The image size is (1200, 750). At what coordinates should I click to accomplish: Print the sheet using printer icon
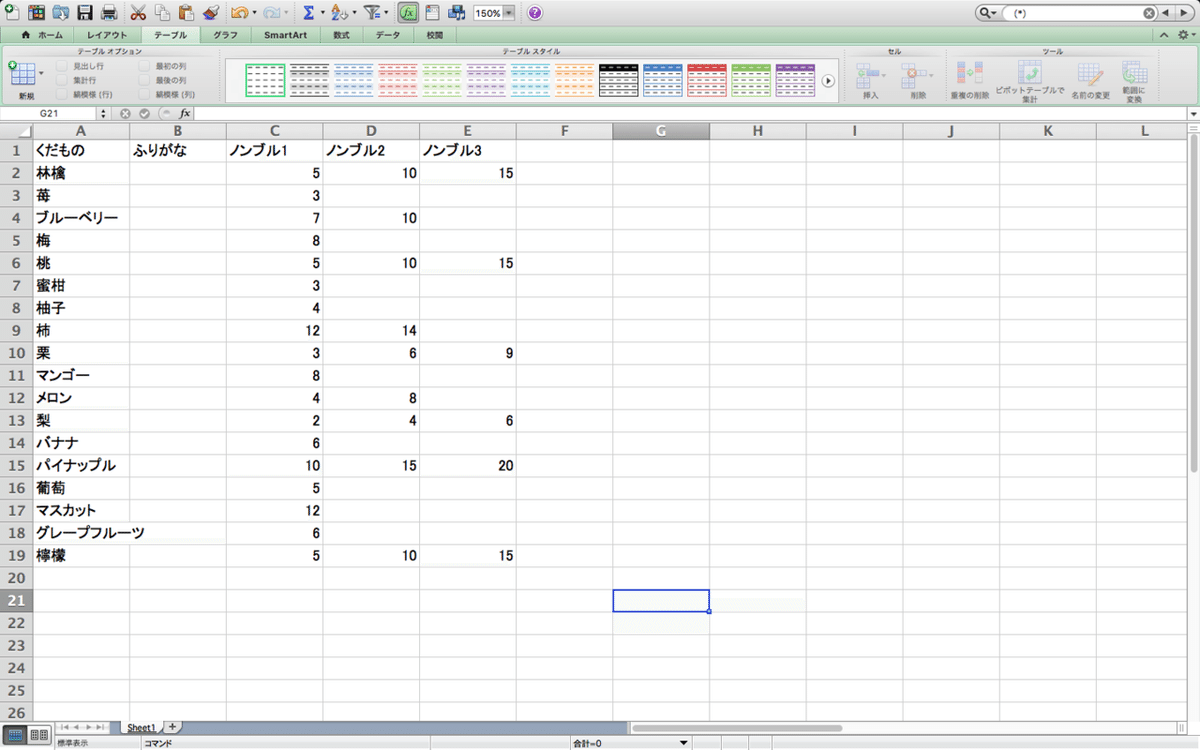[x=109, y=13]
